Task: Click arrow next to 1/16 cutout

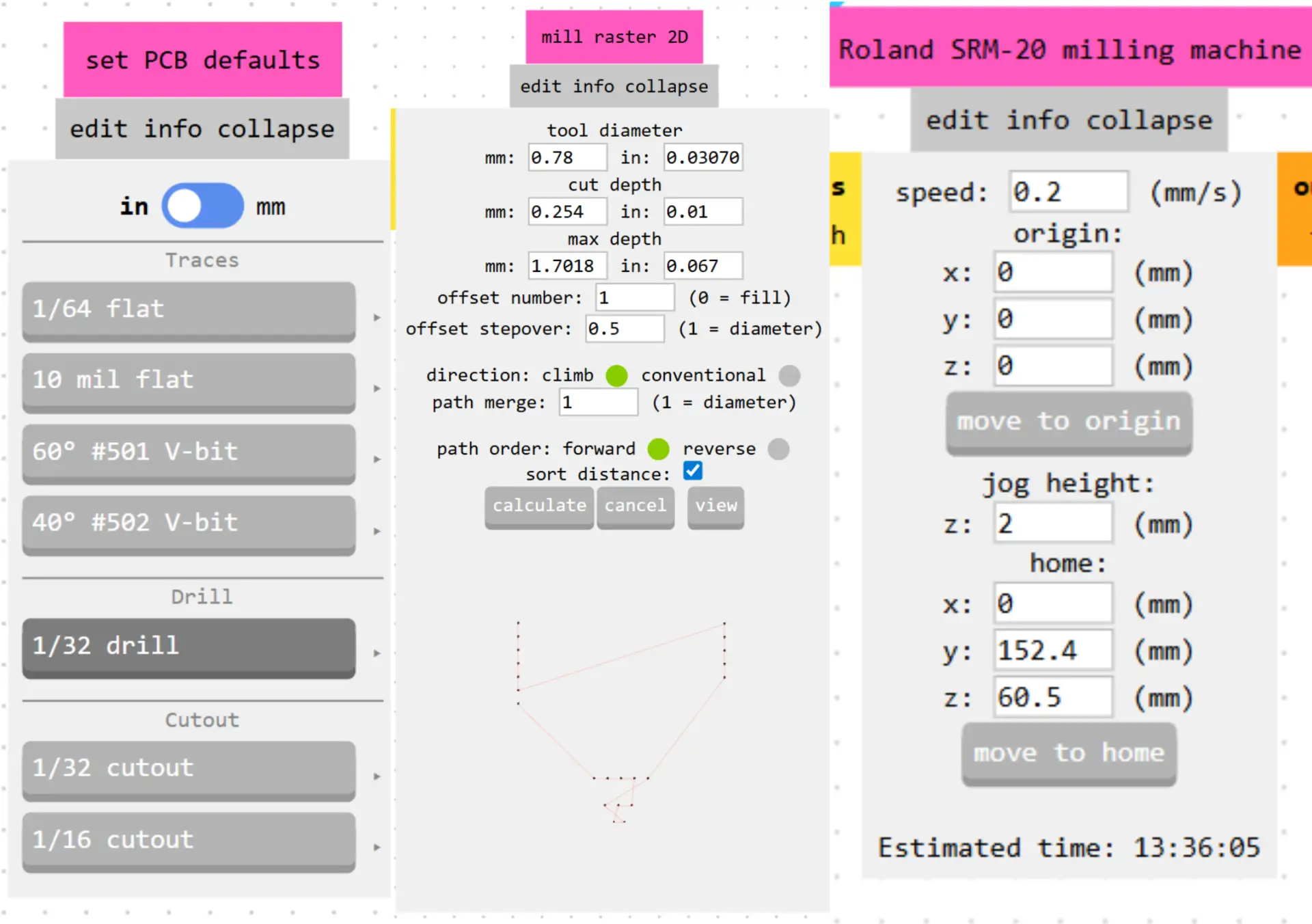Action: (x=377, y=847)
